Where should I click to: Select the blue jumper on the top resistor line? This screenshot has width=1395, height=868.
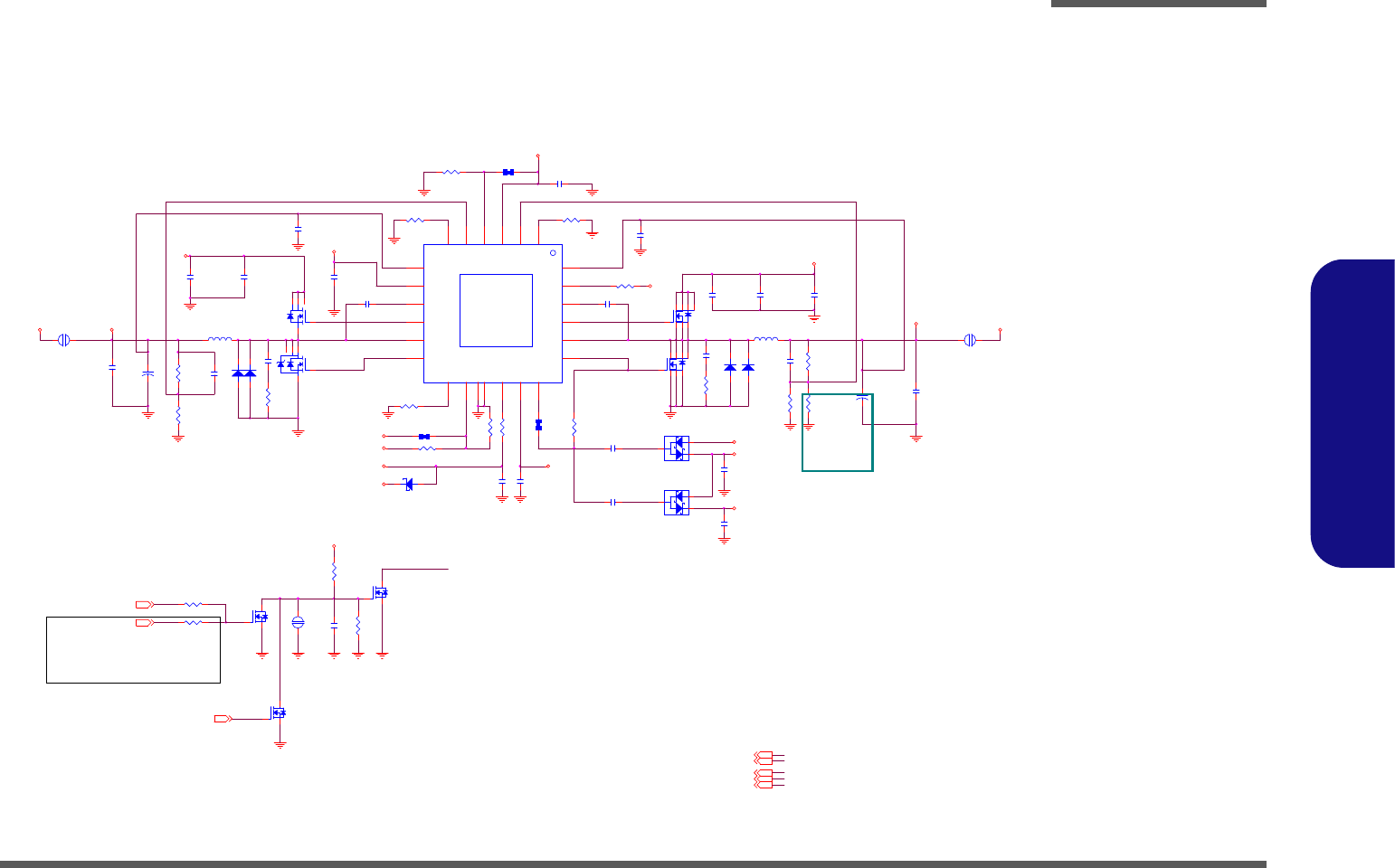508,172
